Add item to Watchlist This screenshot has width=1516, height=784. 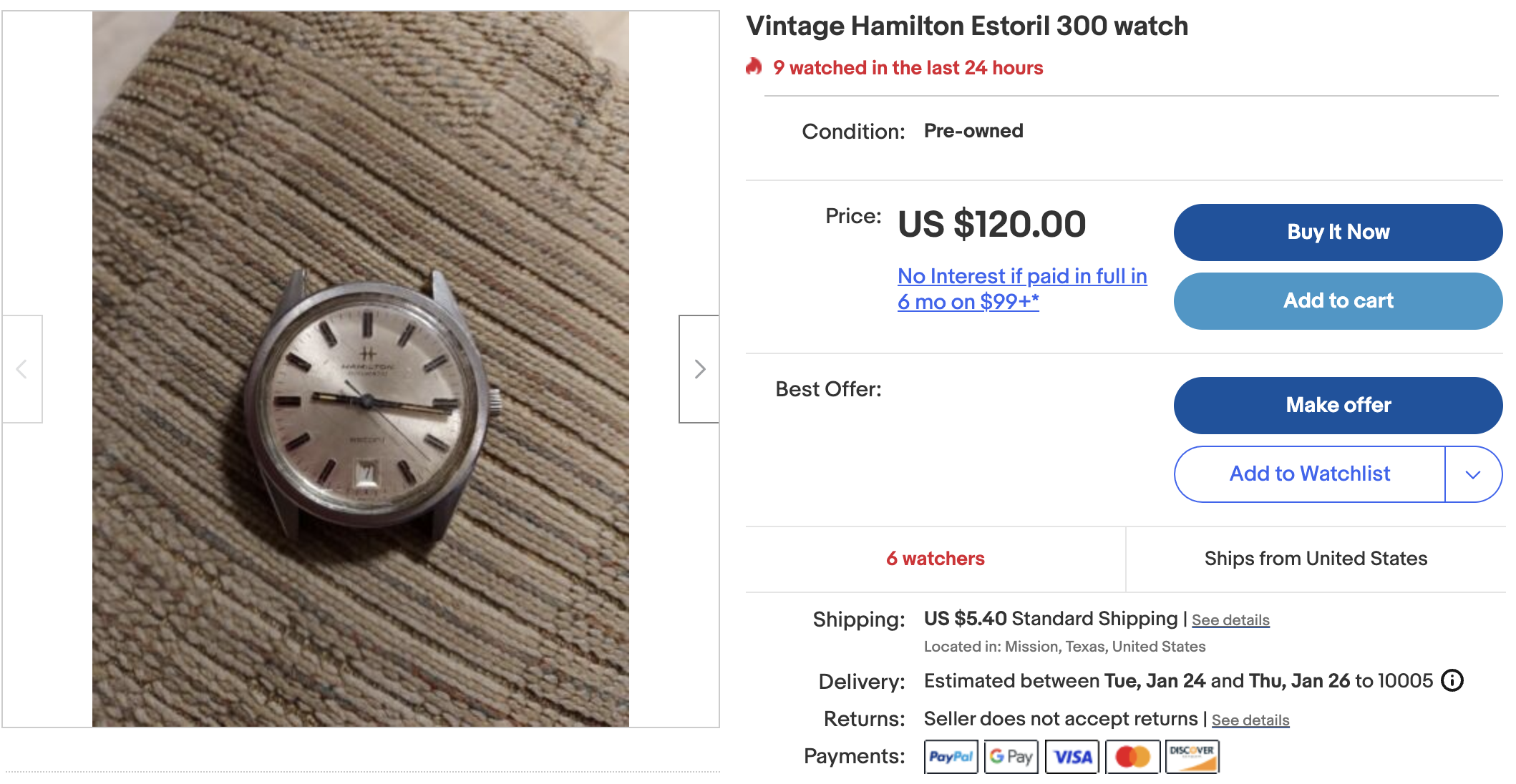(x=1309, y=474)
